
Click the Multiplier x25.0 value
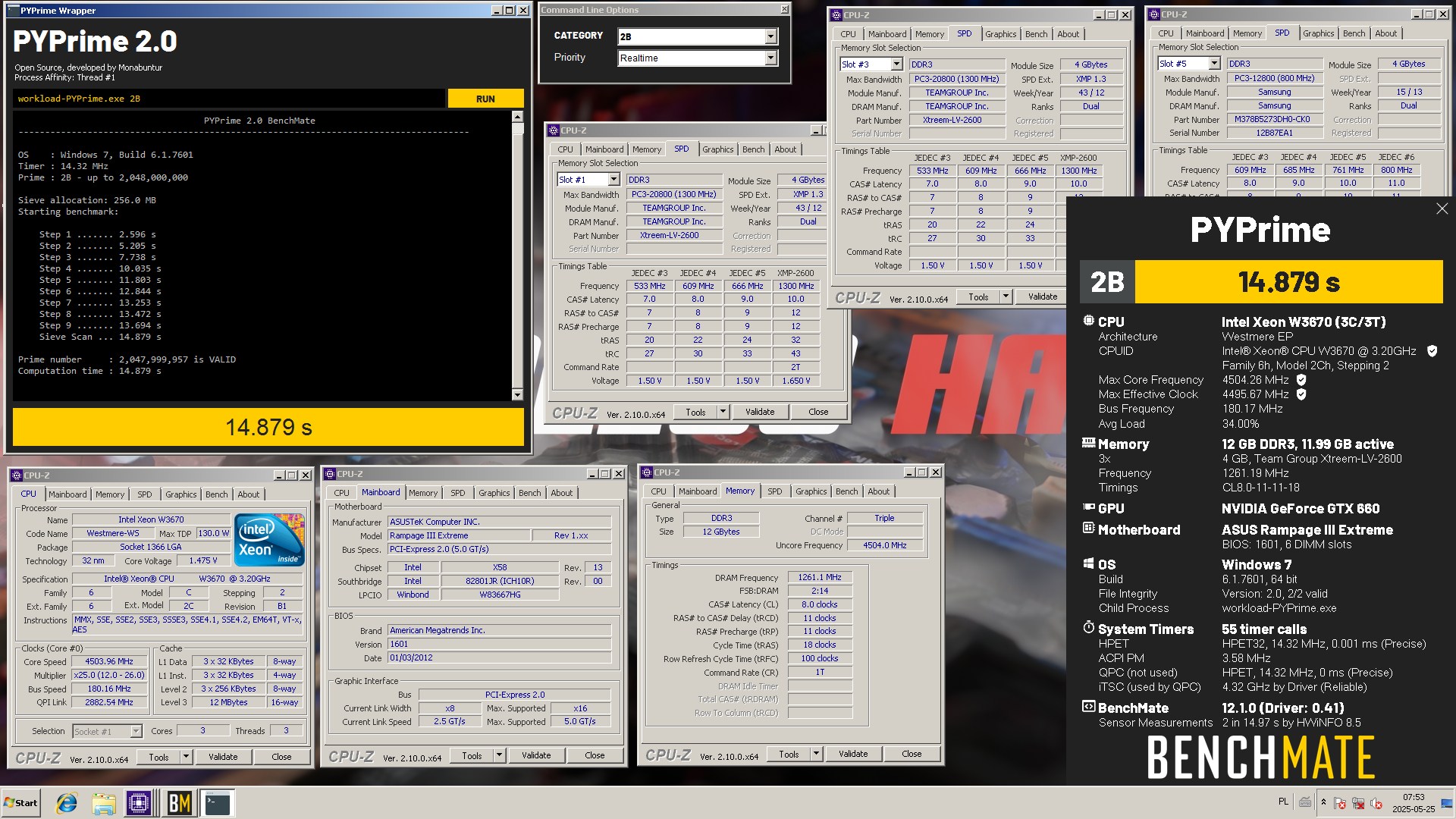click(x=109, y=675)
